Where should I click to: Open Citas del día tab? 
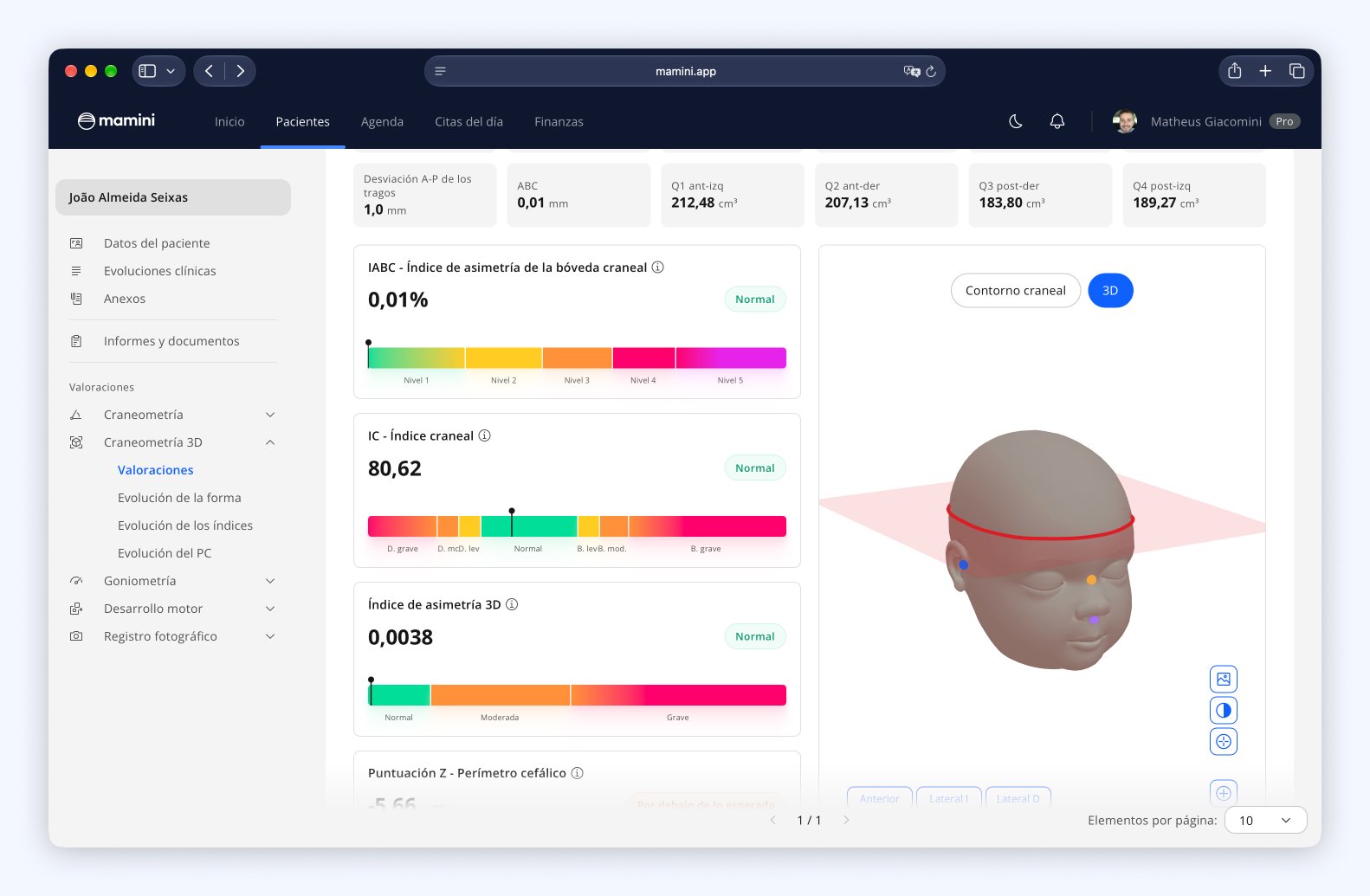469,122
